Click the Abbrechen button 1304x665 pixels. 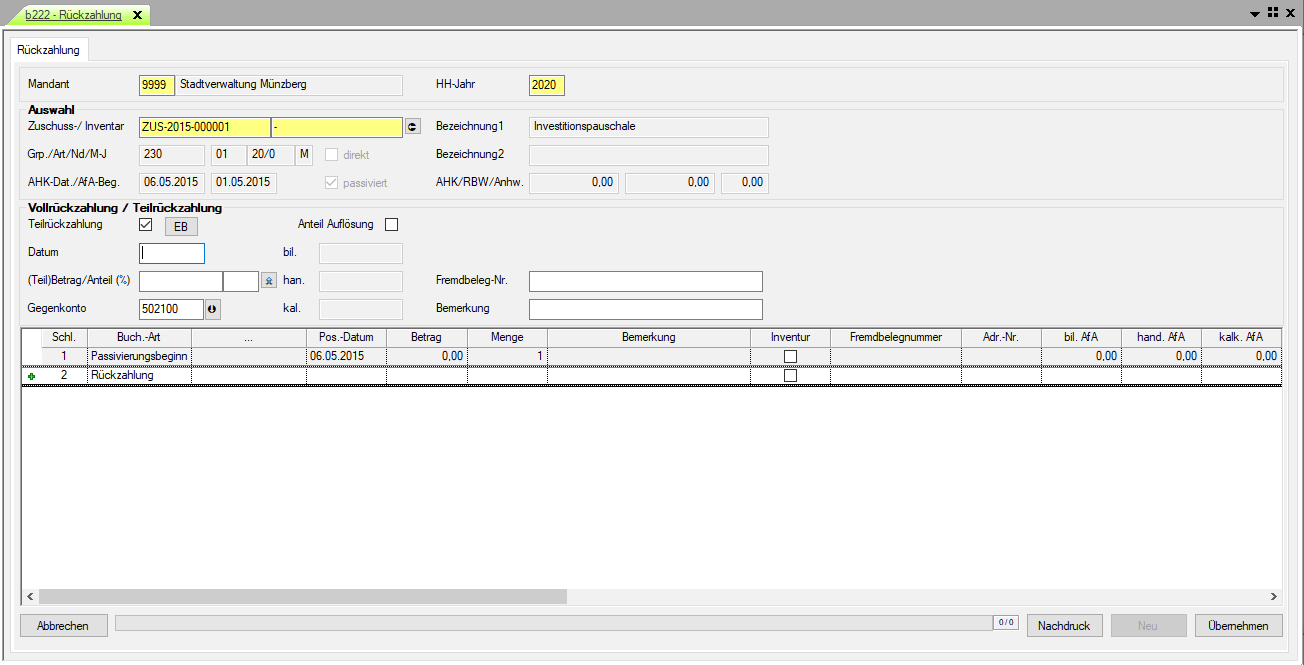tap(64, 626)
